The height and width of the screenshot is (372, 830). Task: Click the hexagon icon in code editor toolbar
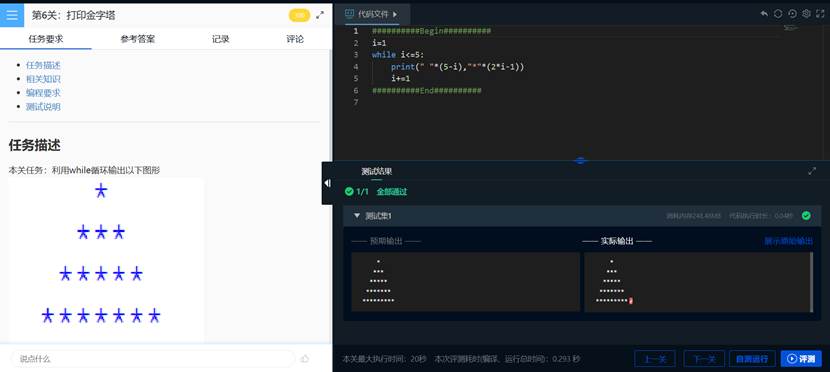tap(778, 14)
